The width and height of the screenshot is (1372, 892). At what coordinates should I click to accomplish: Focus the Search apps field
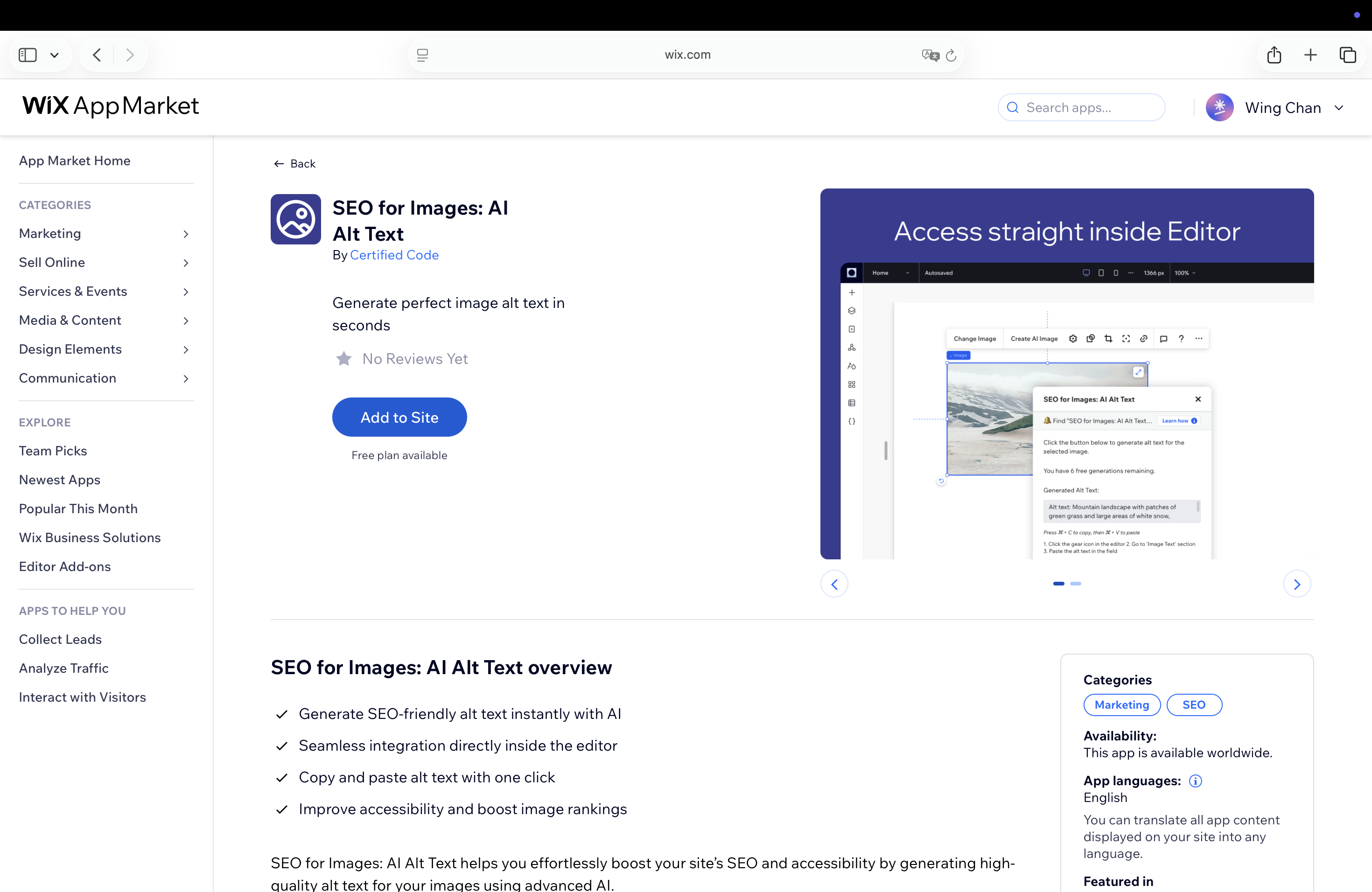tap(1081, 107)
